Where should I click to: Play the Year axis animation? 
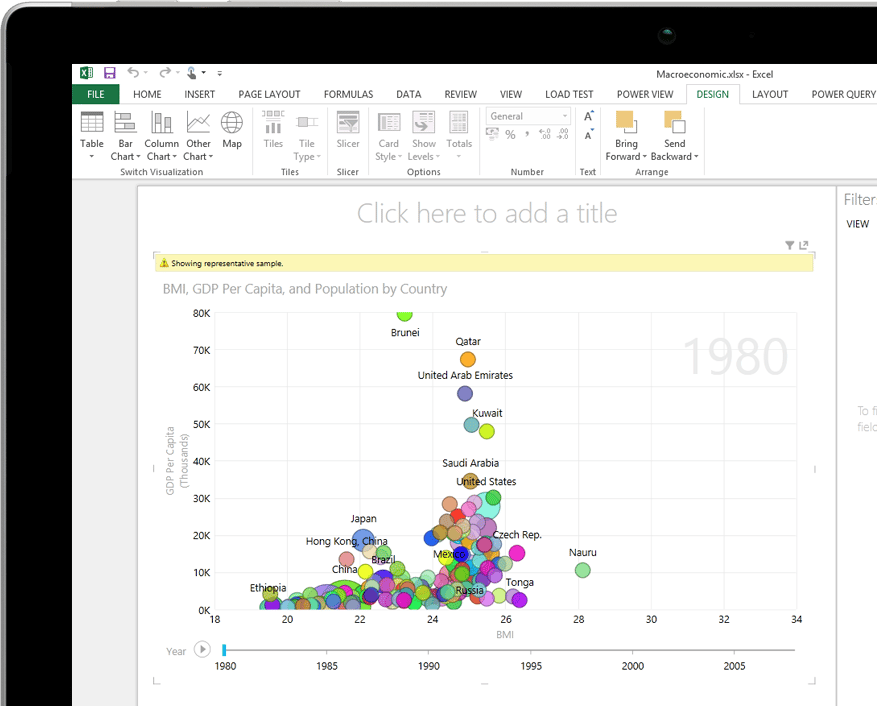point(202,650)
